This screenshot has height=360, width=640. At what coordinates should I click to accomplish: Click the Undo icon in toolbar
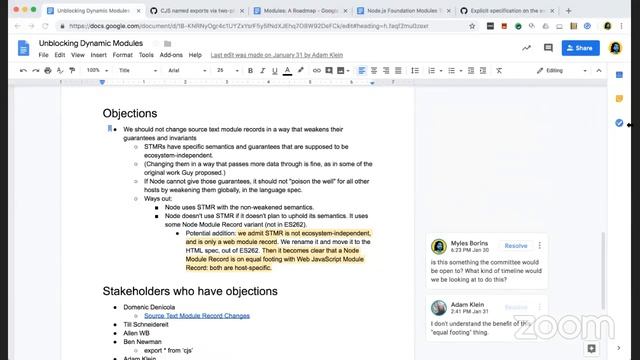point(23,71)
